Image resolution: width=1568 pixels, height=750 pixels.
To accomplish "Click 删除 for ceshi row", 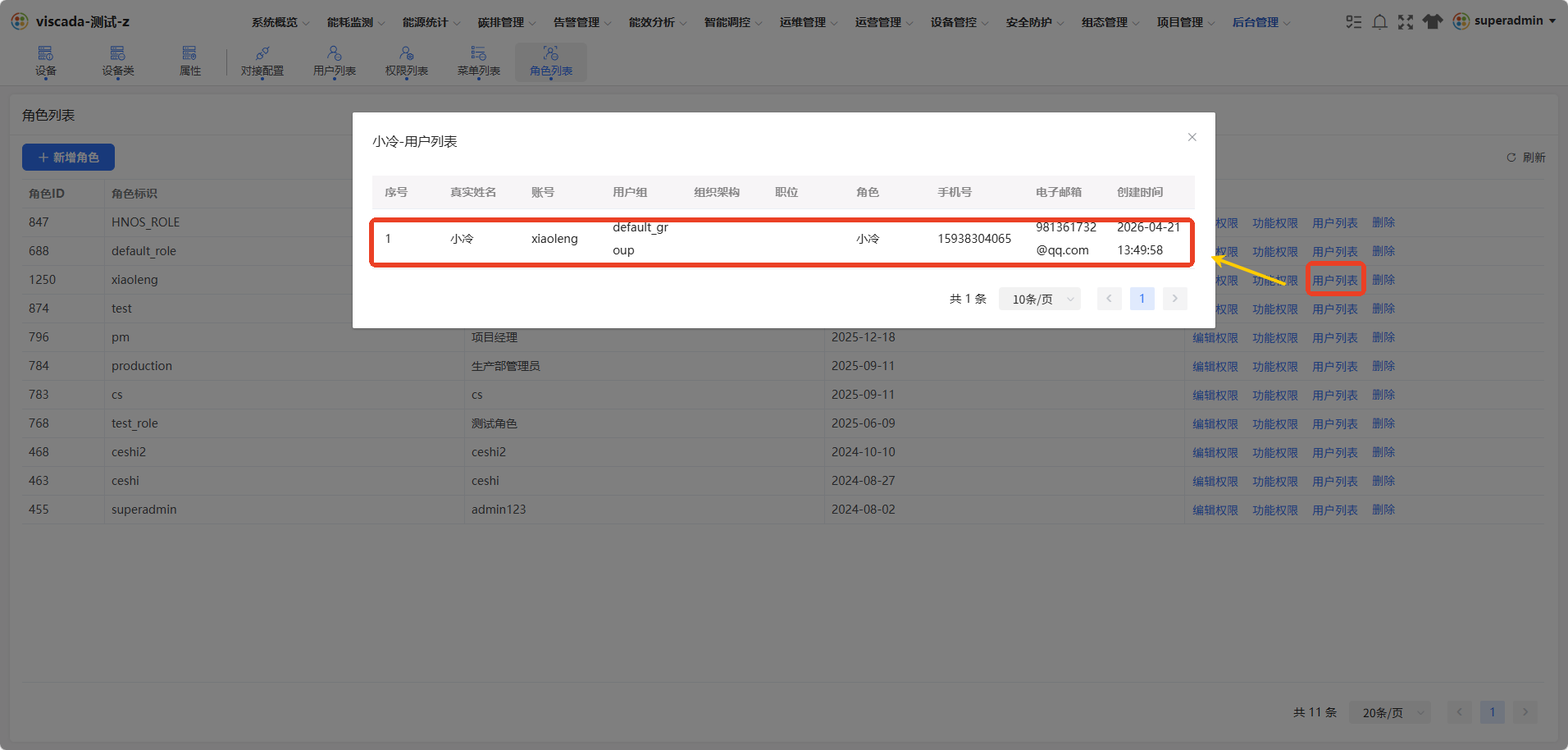I will 1383,481.
